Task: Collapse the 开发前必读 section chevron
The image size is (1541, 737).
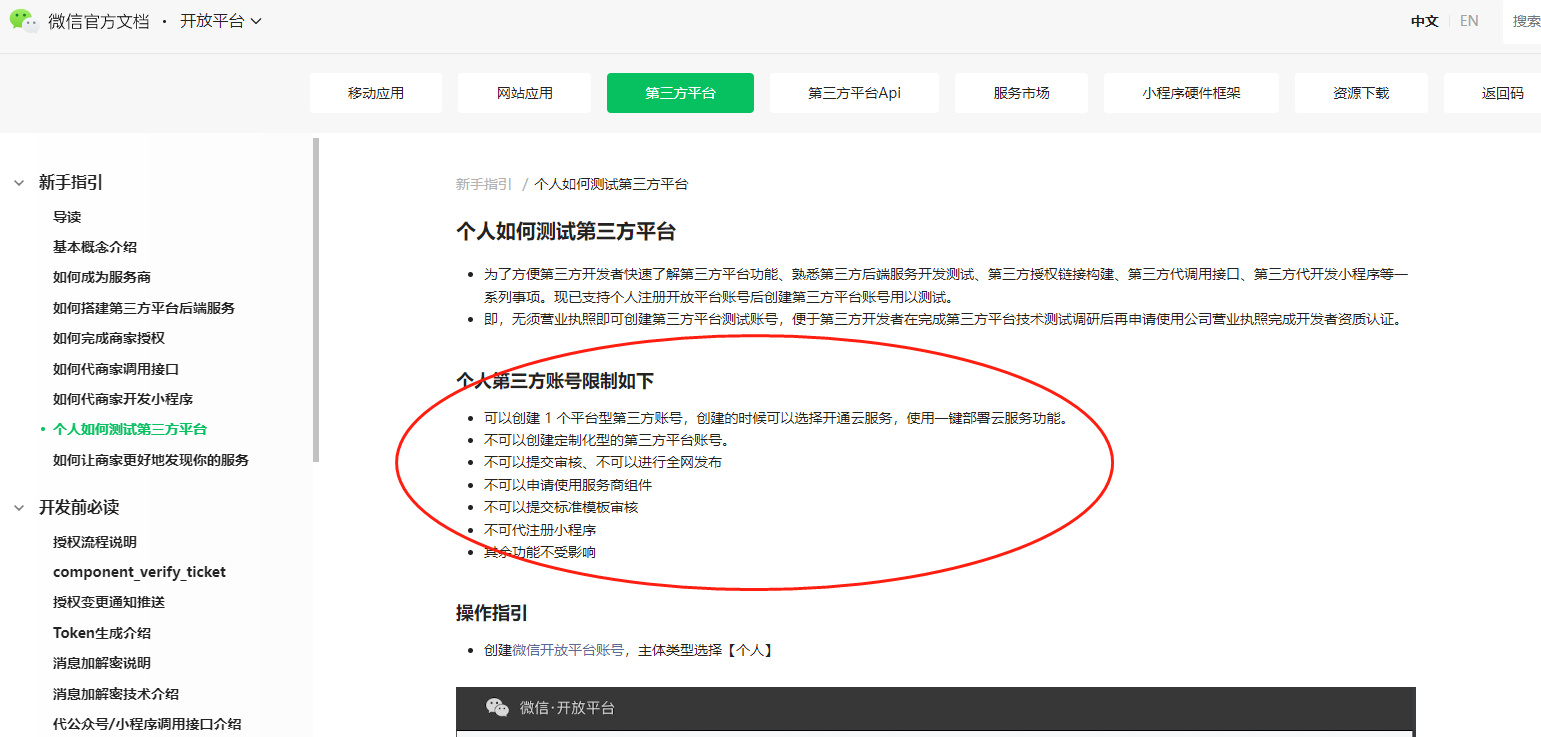Action: [19, 508]
